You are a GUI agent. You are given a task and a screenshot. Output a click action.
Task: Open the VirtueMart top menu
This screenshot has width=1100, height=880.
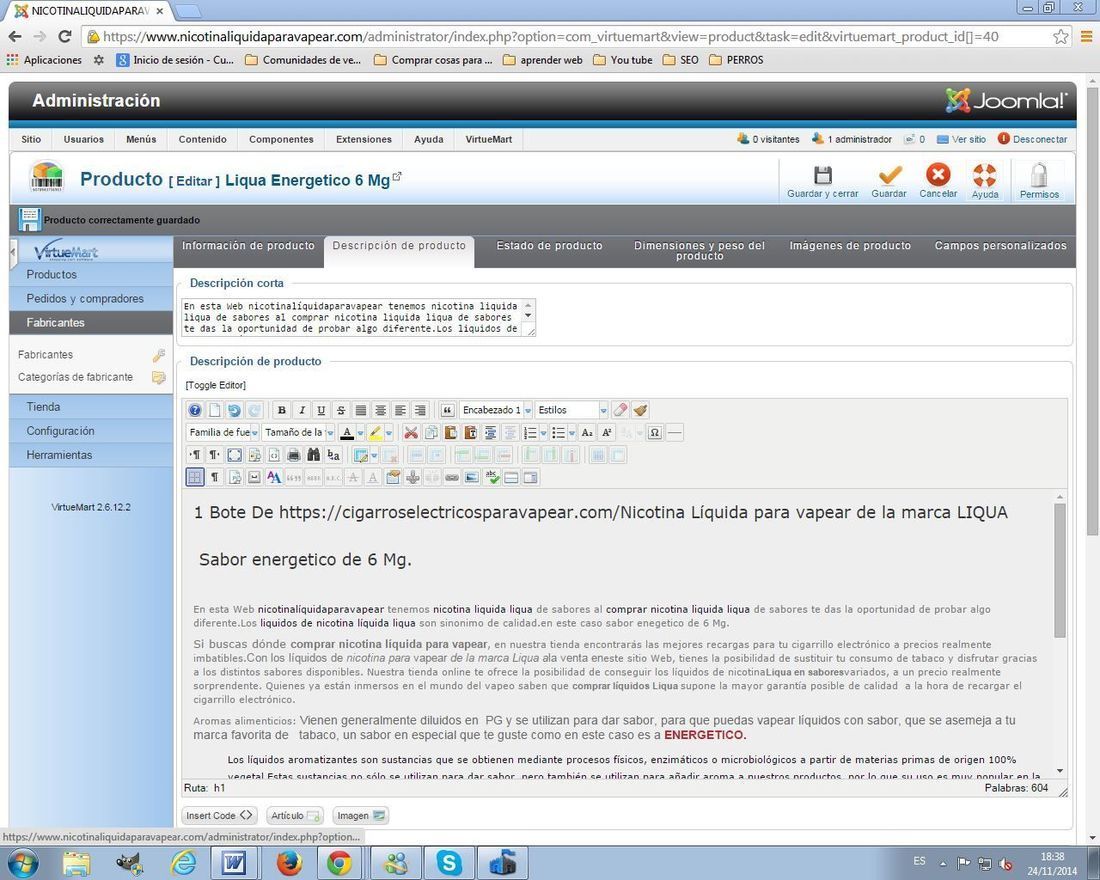click(x=489, y=139)
